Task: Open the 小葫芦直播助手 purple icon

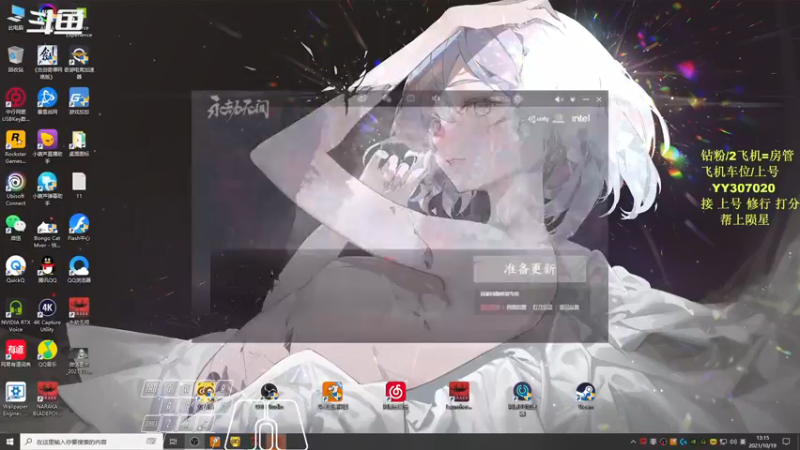Action: click(47, 146)
